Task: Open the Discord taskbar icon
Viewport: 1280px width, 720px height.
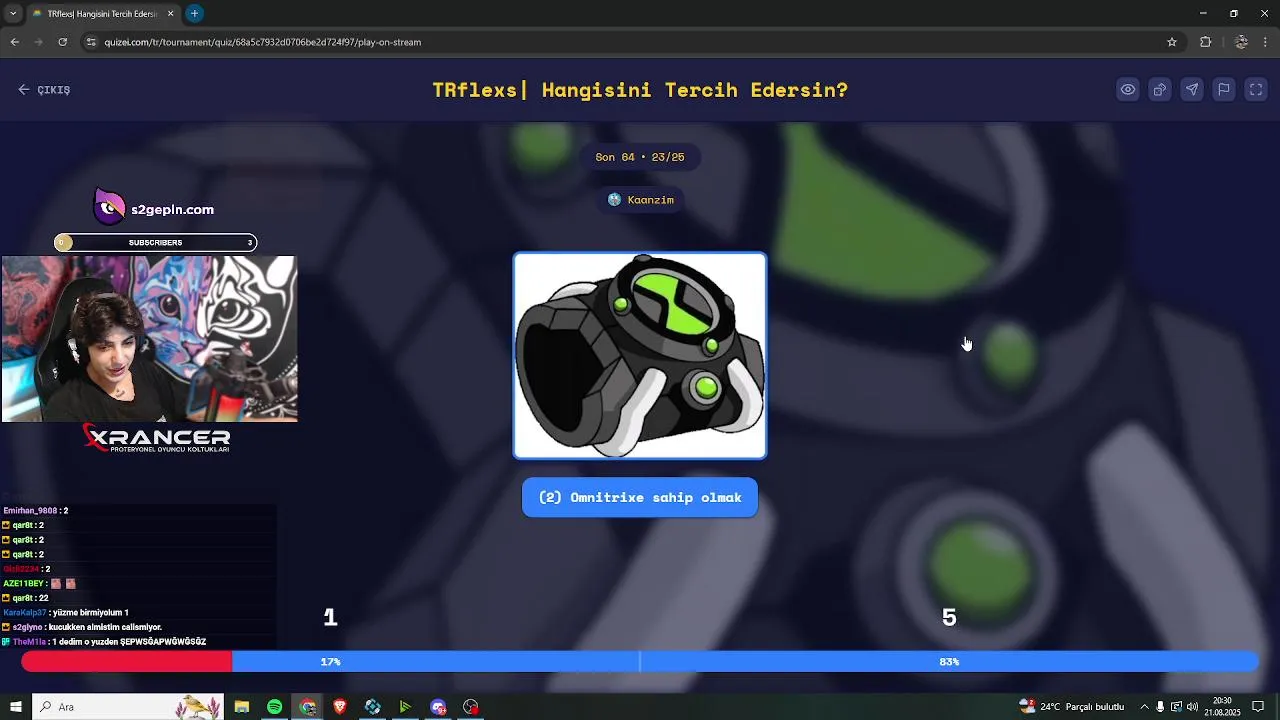Action: (x=438, y=707)
